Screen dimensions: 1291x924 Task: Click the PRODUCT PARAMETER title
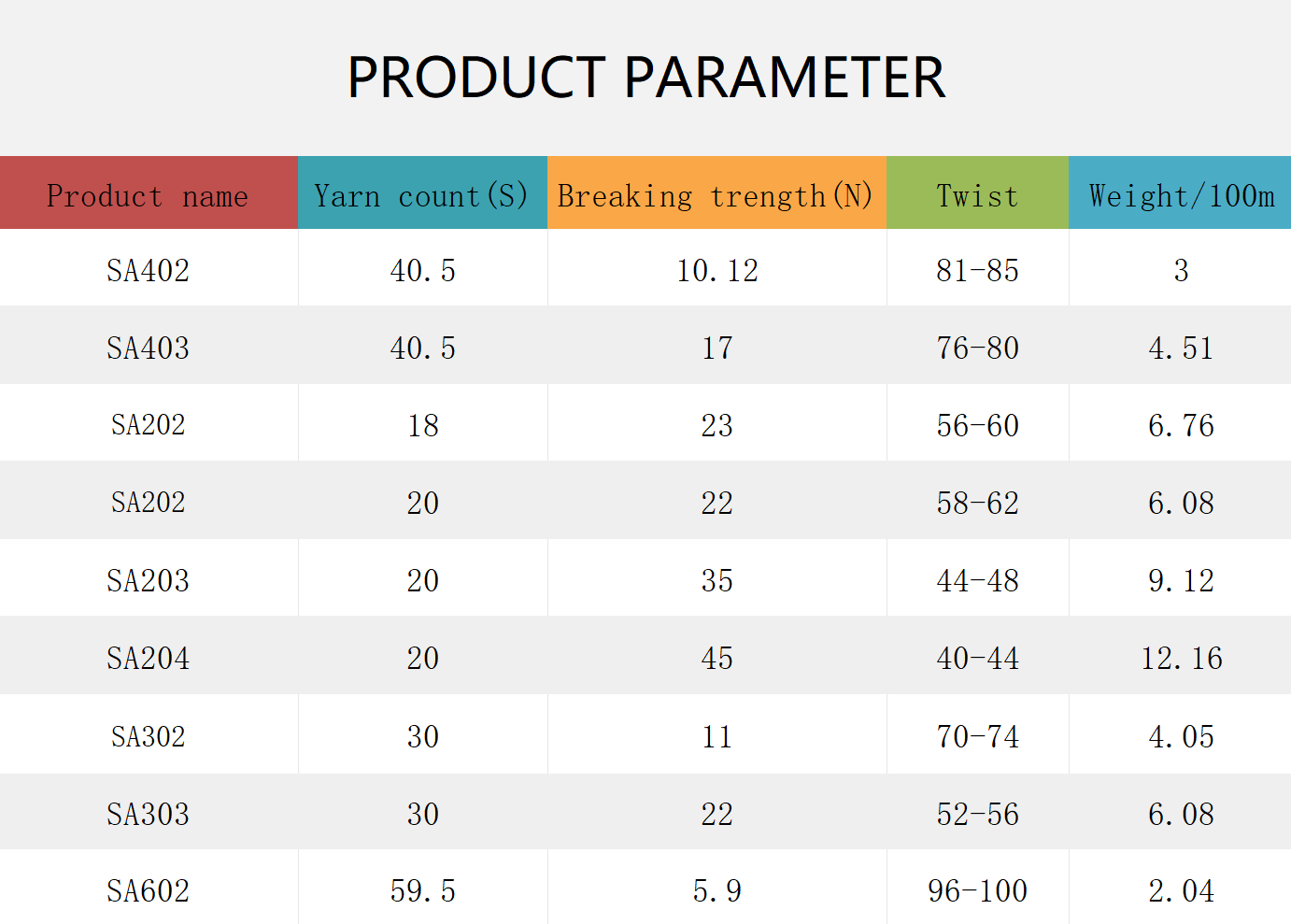tap(645, 77)
